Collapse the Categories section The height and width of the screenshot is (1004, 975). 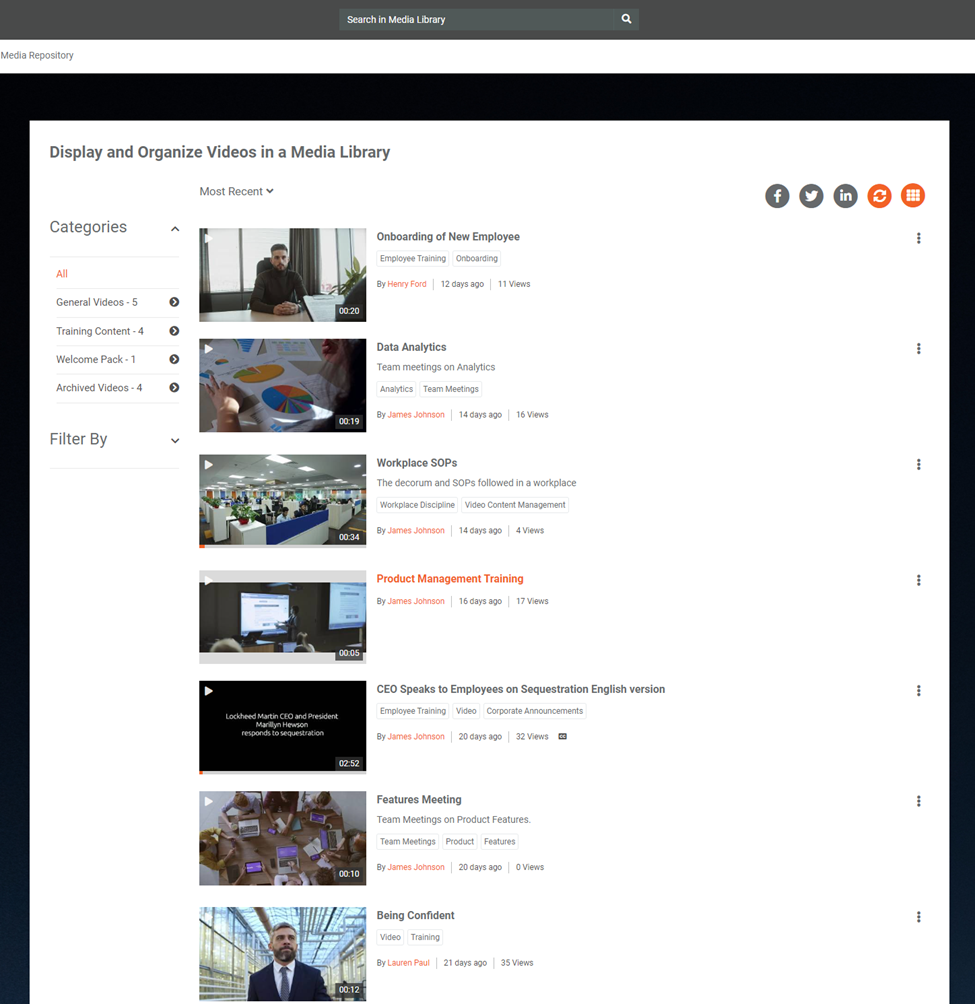pyautogui.click(x=175, y=229)
